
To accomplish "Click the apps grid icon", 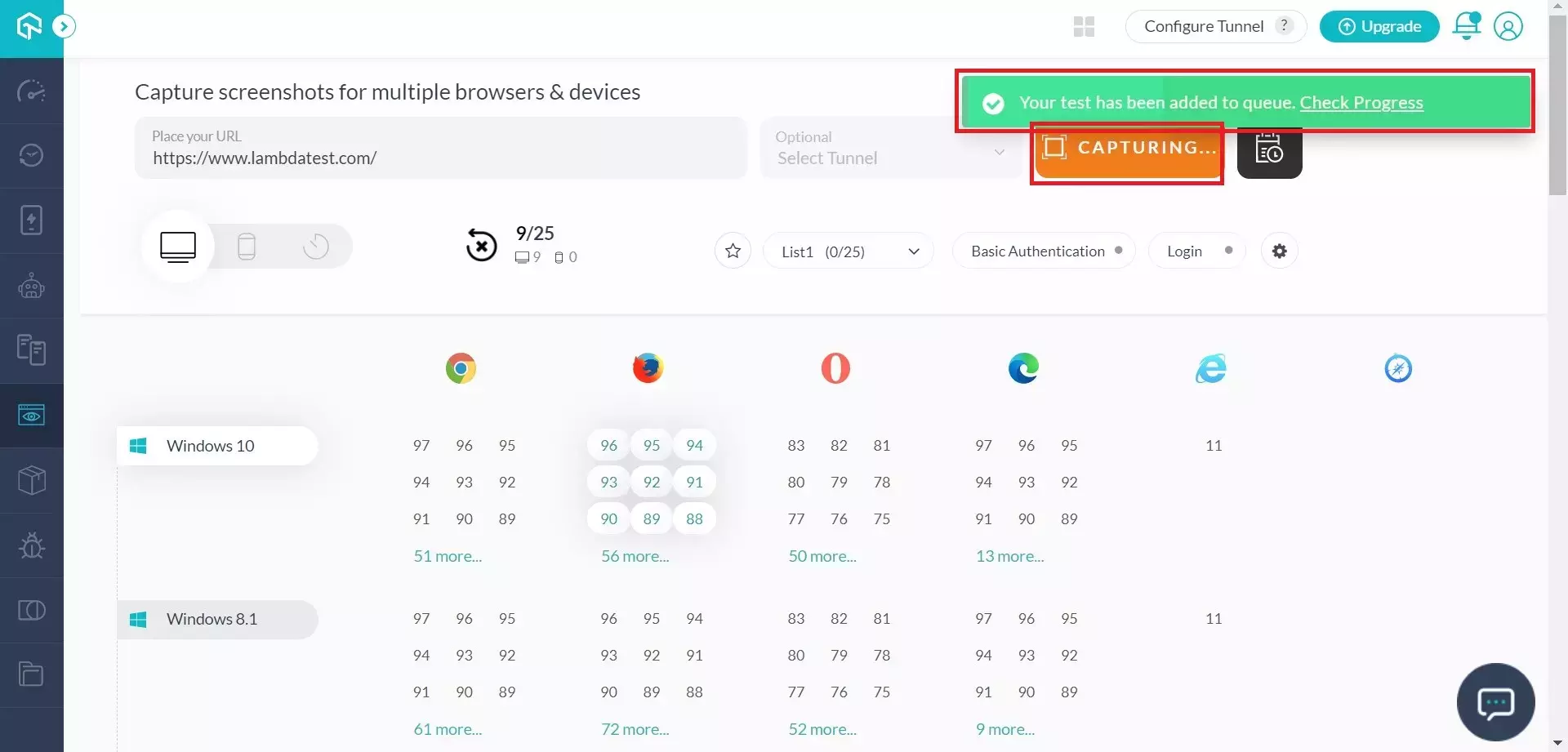I will pyautogui.click(x=1084, y=27).
